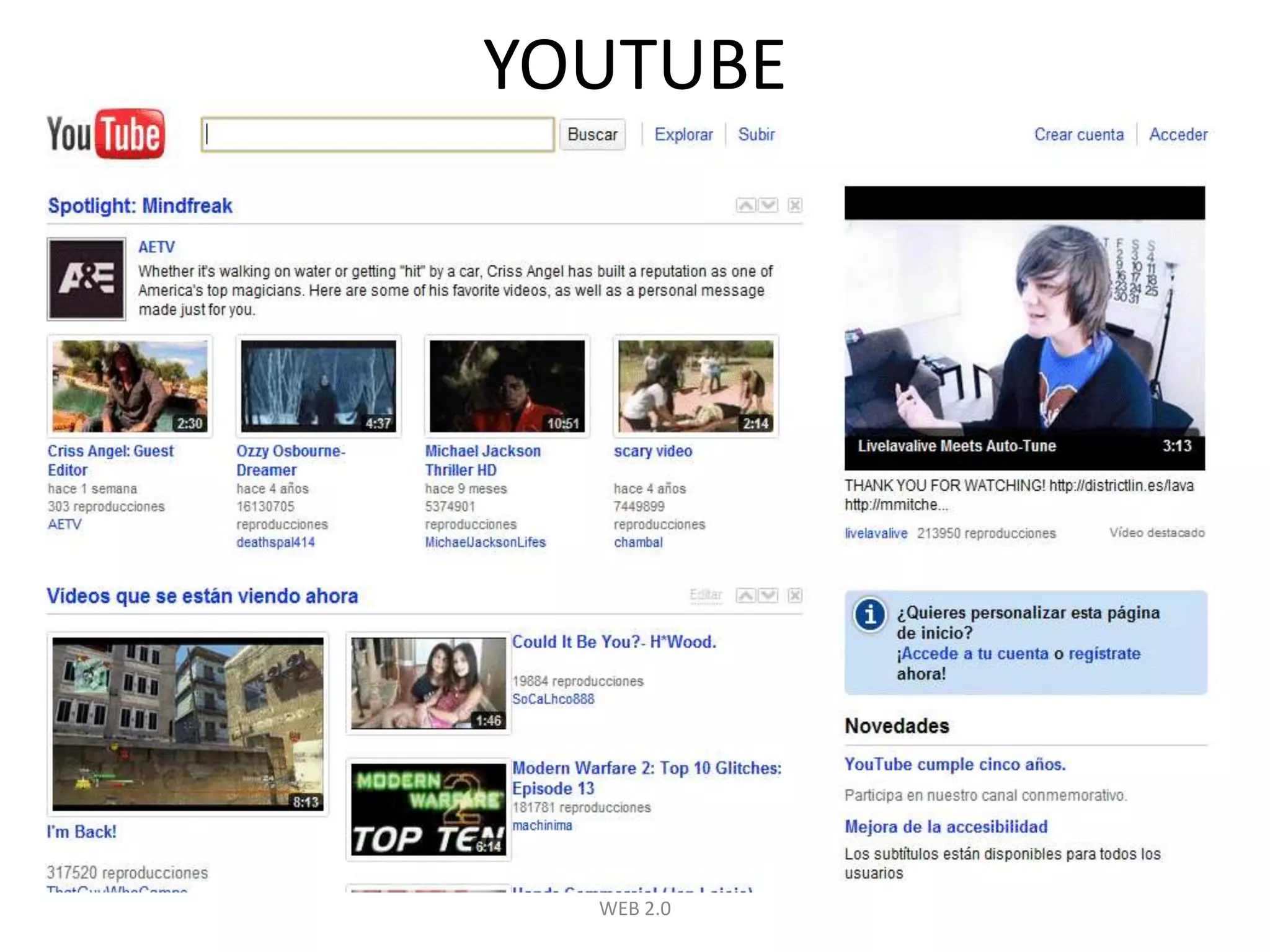Click Crear cuenta link
This screenshot has width=1270, height=952.
(x=1078, y=134)
